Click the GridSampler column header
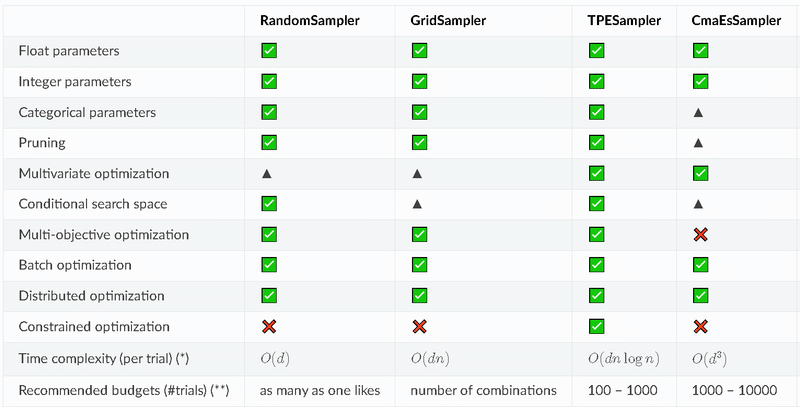Screen dimensions: 800x407 [451, 20]
